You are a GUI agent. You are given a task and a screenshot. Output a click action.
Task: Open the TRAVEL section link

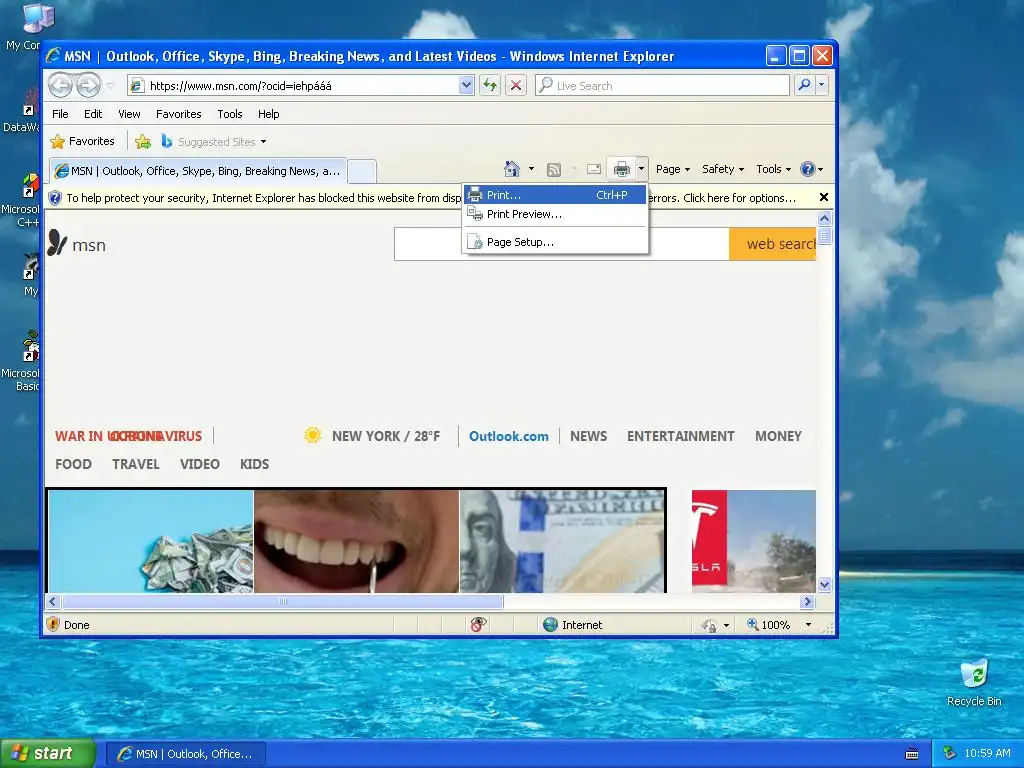pos(135,464)
